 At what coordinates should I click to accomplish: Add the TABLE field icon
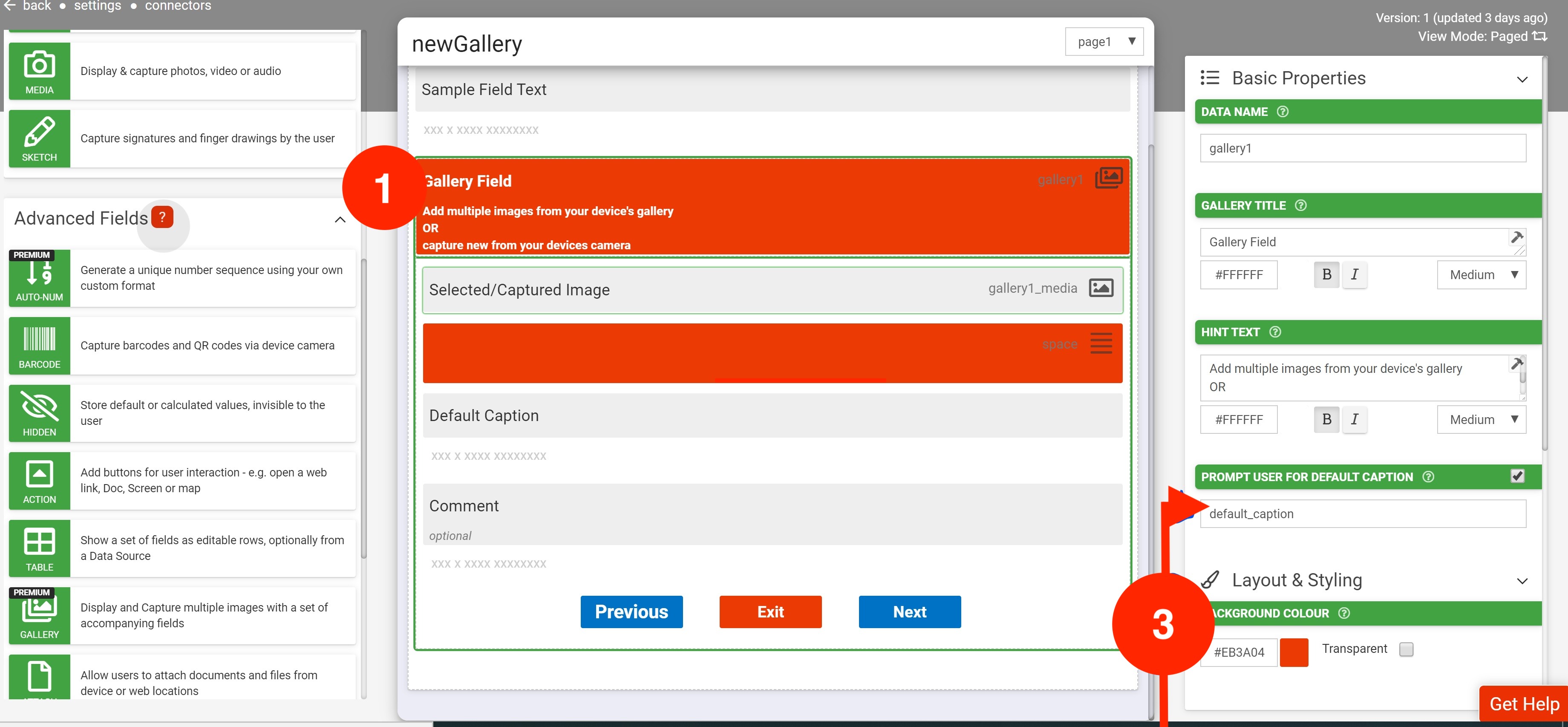click(40, 548)
